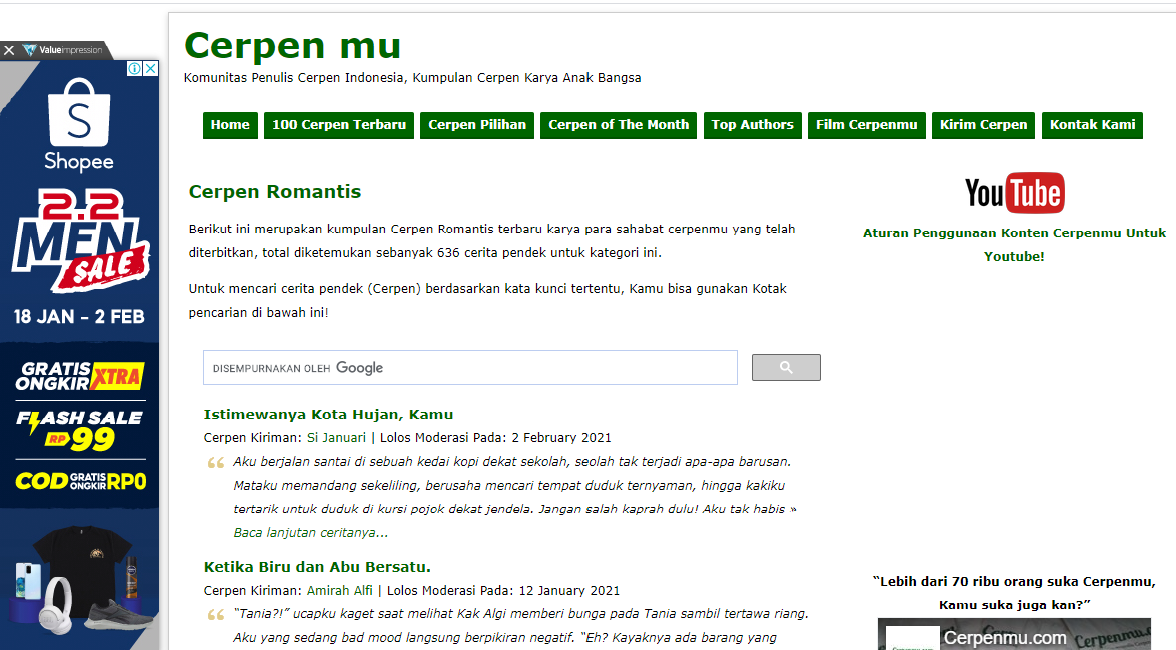Click Gratis Ongkir Xtra promo badge
The height and width of the screenshot is (650, 1176).
pyautogui.click(x=80, y=376)
